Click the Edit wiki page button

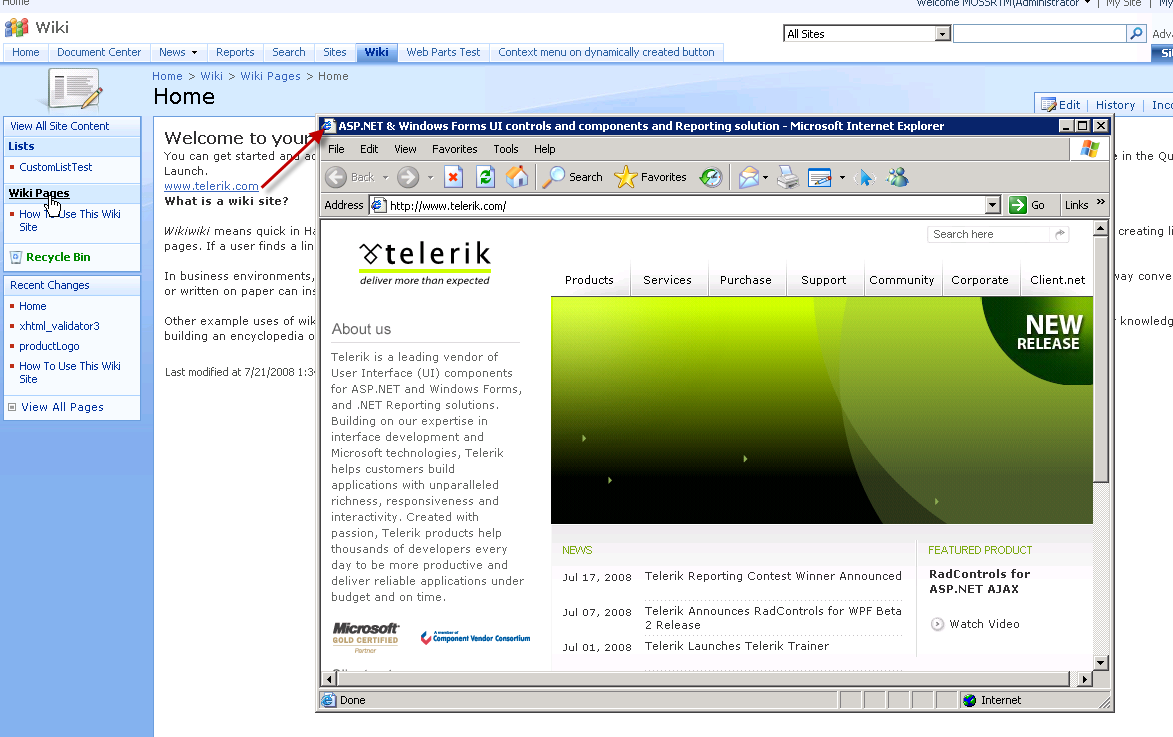(x=1061, y=105)
